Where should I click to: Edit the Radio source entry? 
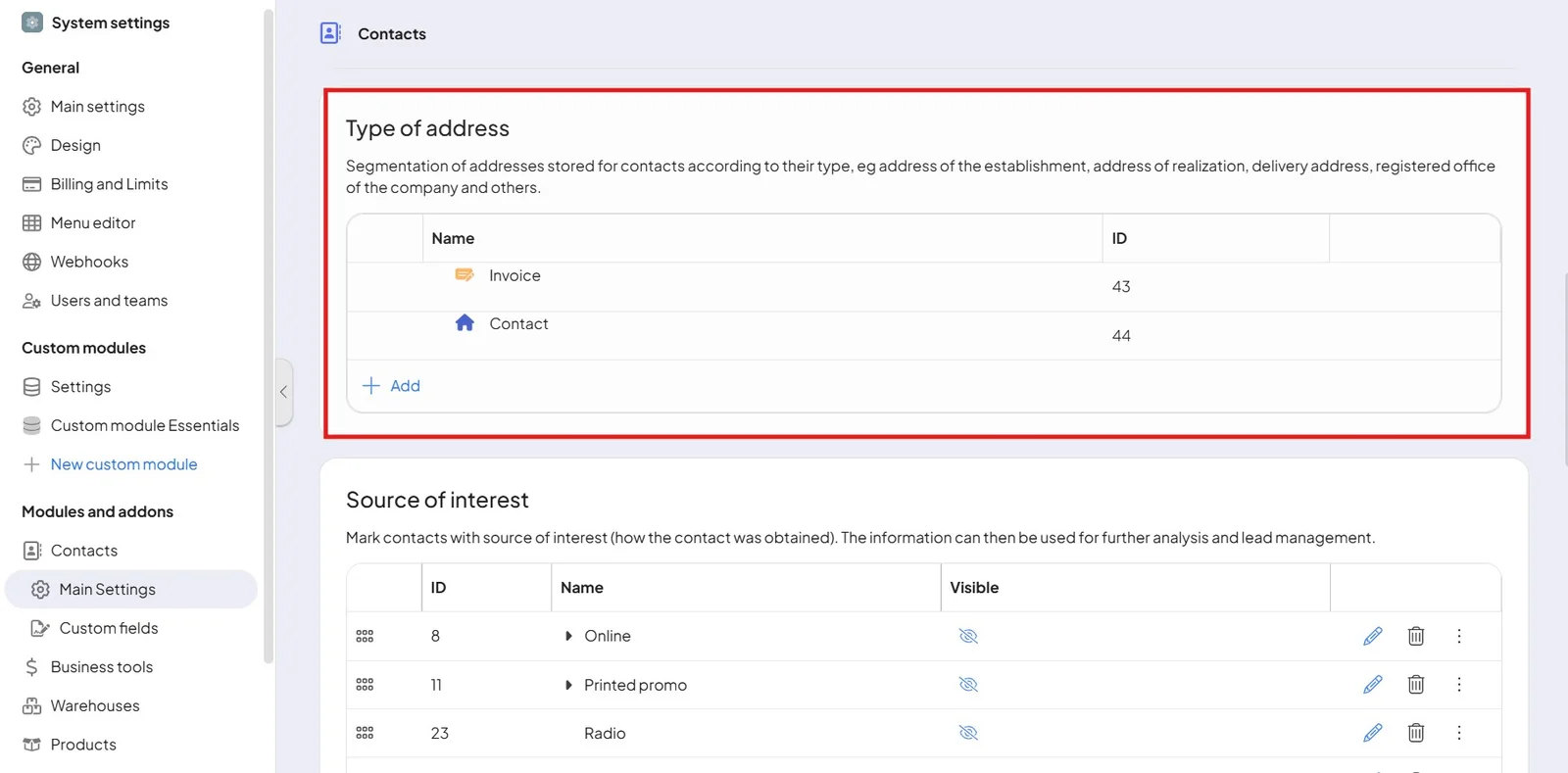tap(1373, 733)
